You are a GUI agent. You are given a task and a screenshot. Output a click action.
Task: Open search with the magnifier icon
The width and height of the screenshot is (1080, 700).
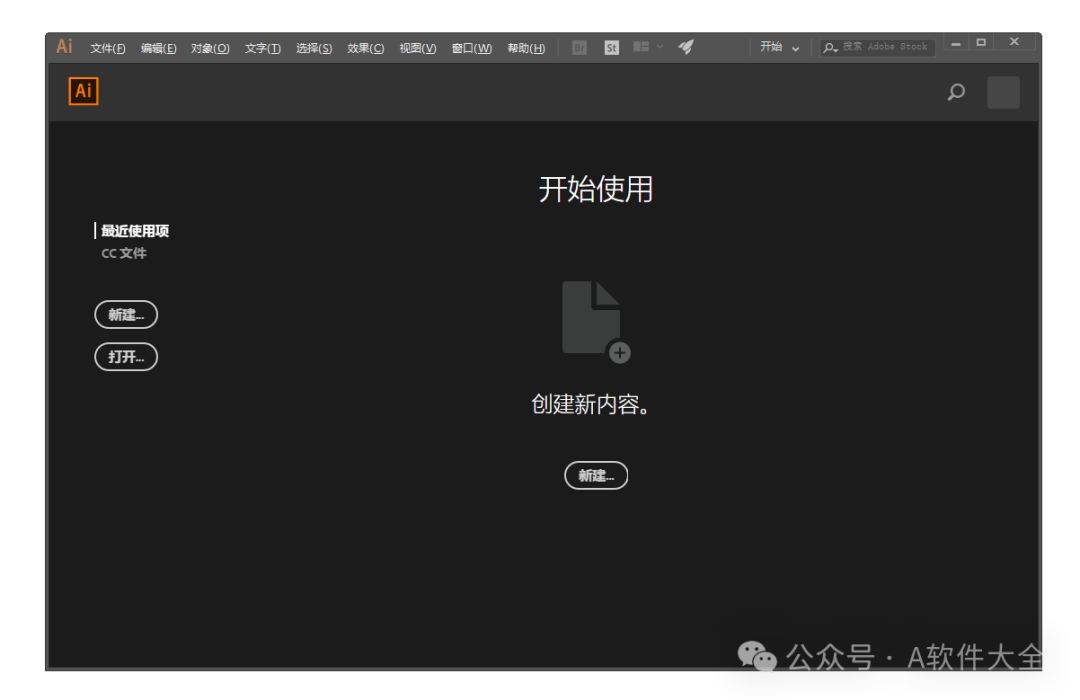click(x=957, y=91)
